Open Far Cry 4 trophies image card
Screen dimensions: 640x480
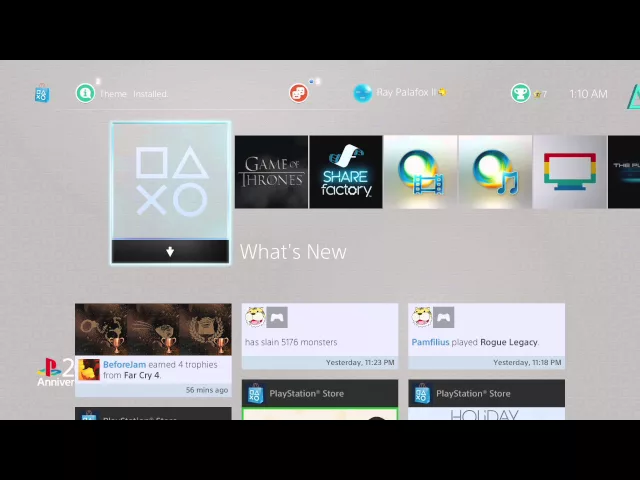pyautogui.click(x=153, y=329)
